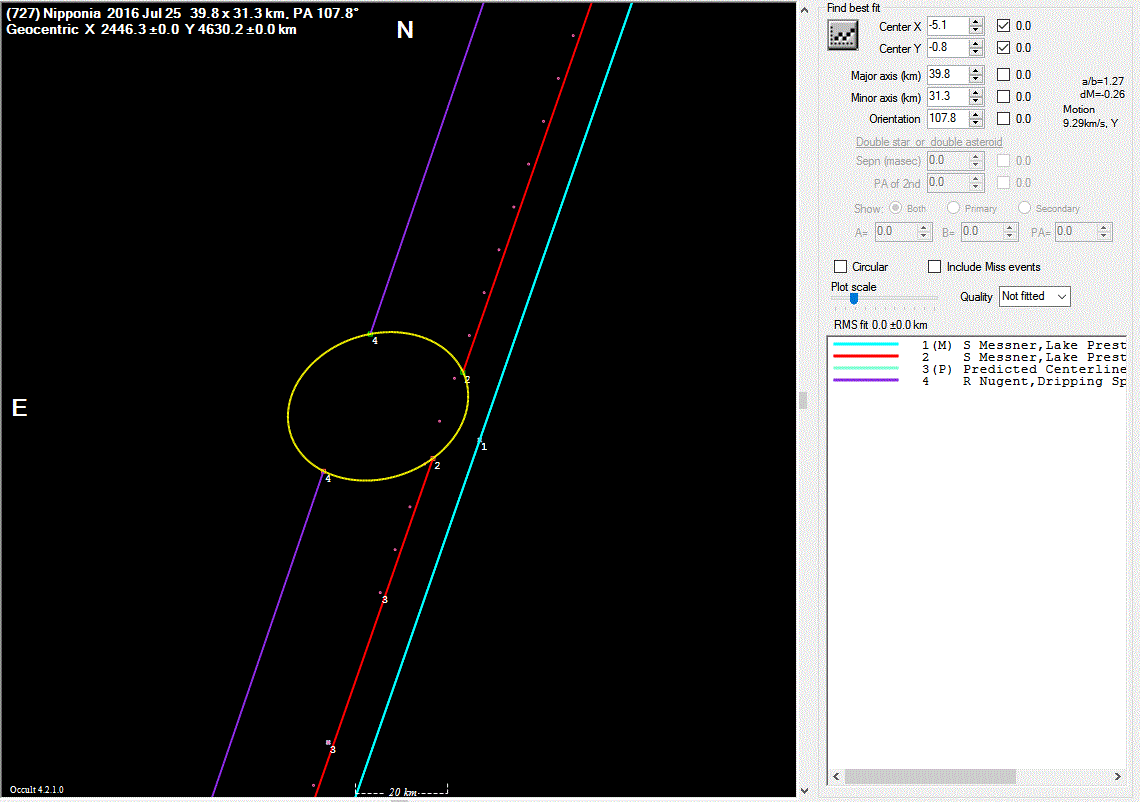Click the Find best fit plot icon
Viewport: 1140px width, 802px height.
click(x=844, y=35)
